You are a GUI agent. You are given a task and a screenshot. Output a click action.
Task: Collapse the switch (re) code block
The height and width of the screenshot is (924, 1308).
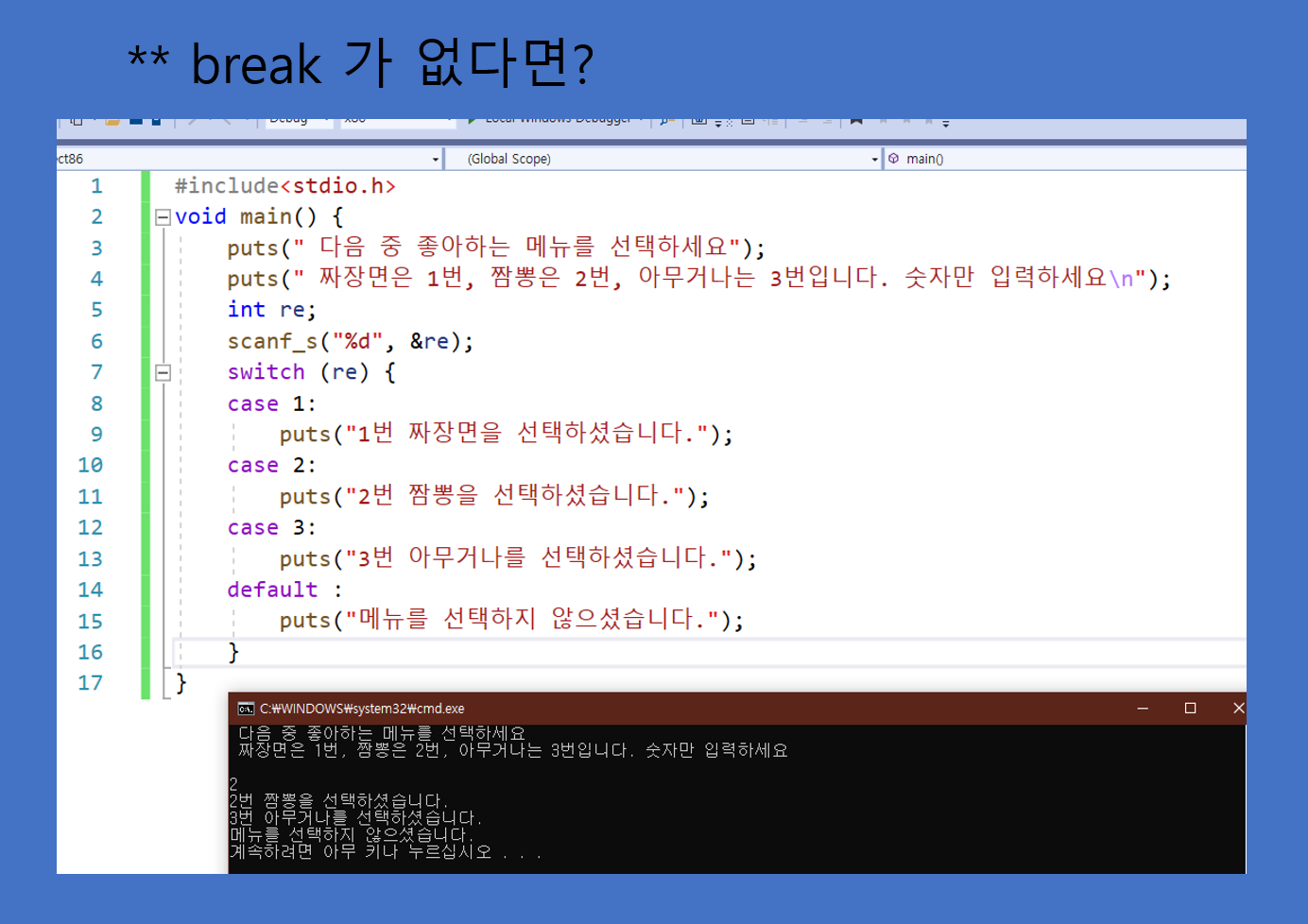[163, 372]
